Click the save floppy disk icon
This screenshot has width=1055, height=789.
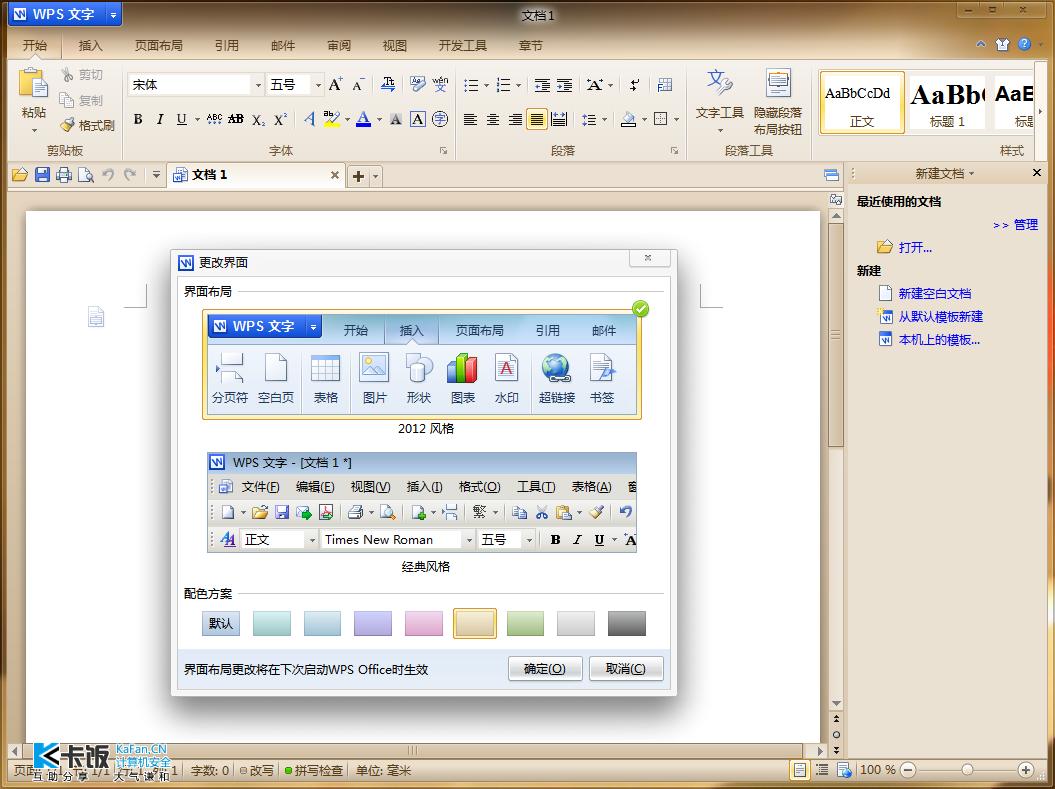[42, 175]
